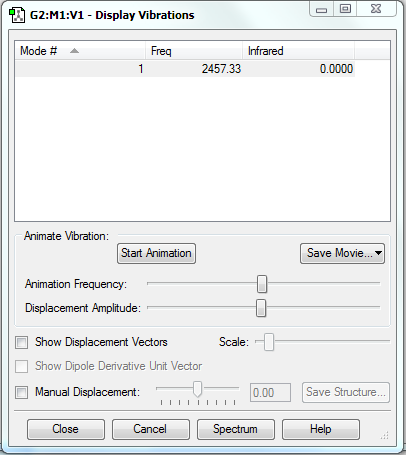Enable the Manual Displacement checkbox
This screenshot has width=406, height=455.
click(x=22, y=392)
